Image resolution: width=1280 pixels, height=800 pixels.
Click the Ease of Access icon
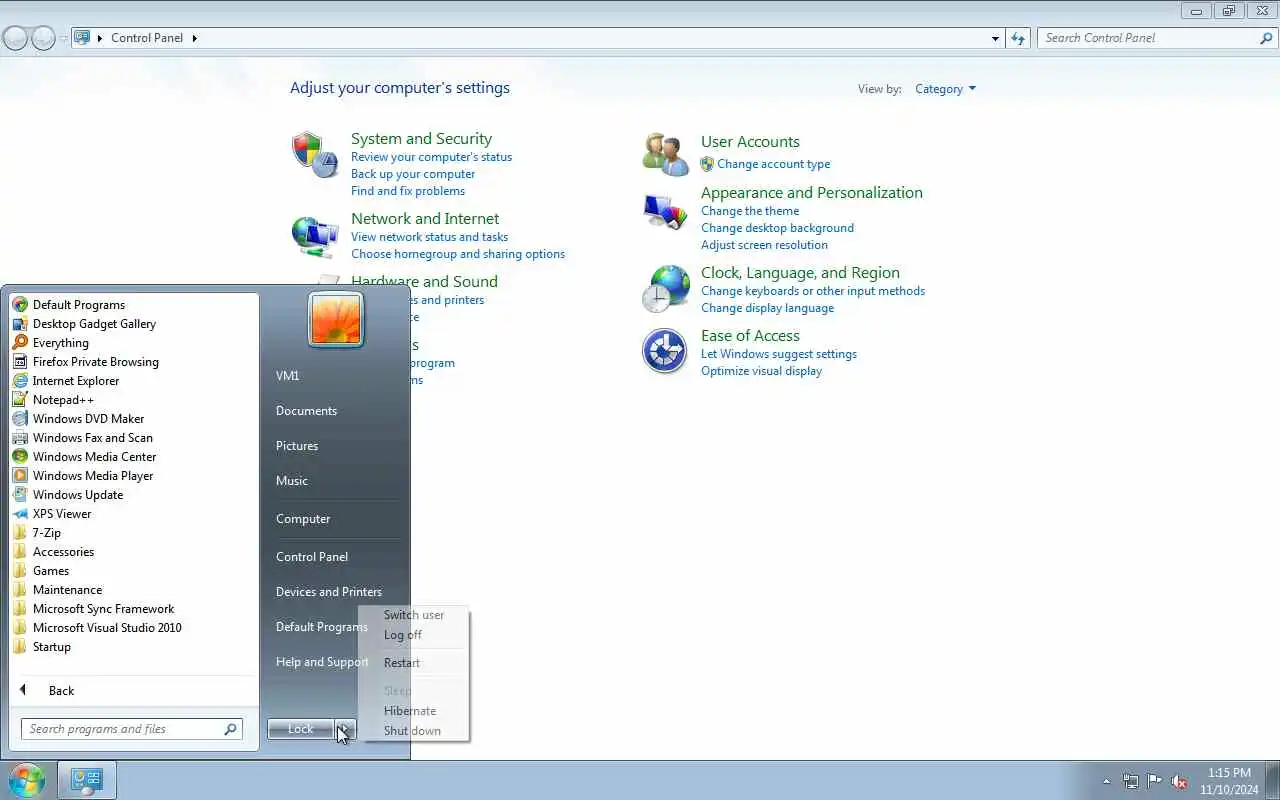click(664, 351)
